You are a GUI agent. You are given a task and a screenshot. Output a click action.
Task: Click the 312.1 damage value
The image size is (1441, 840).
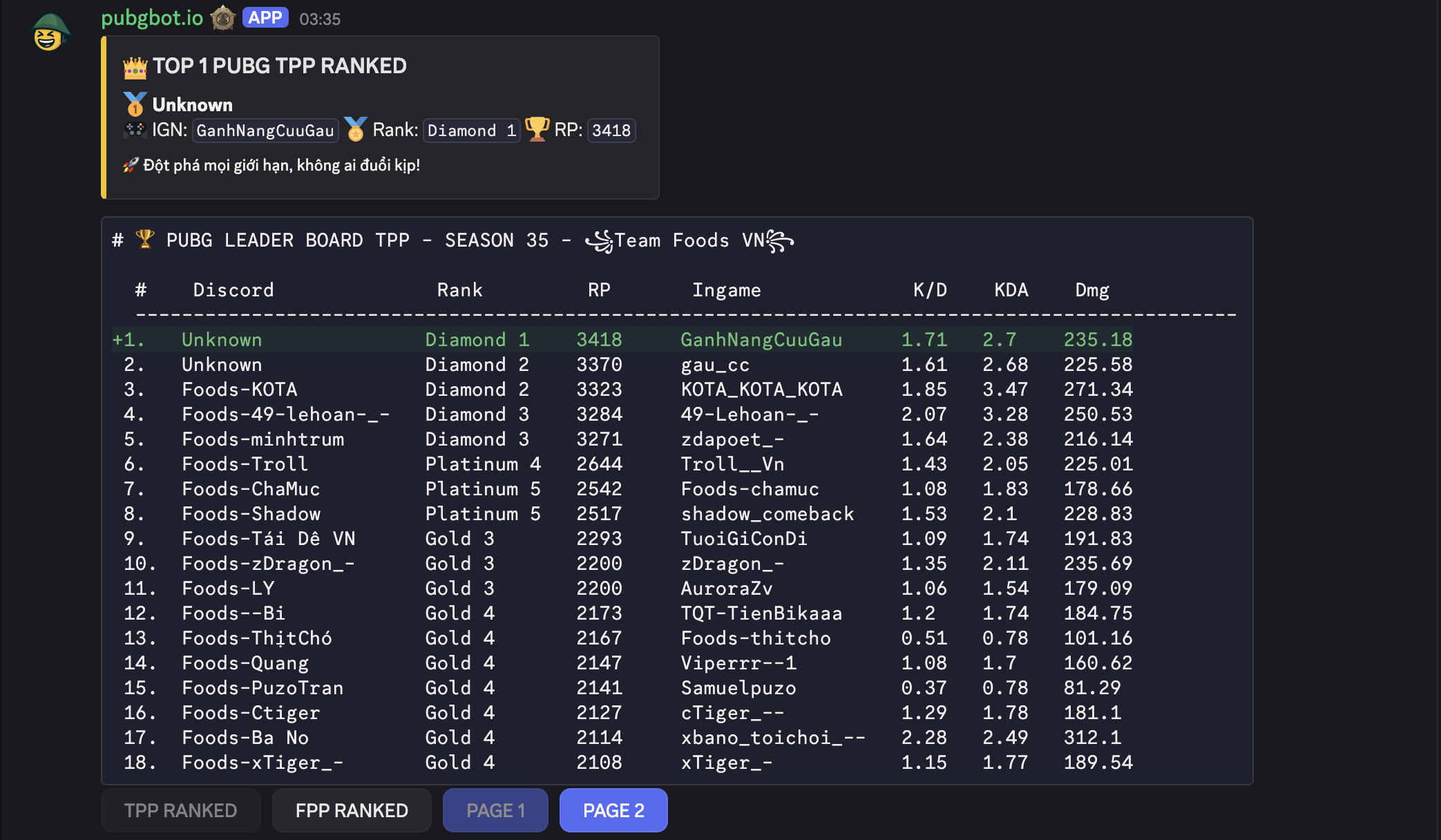click(1092, 738)
